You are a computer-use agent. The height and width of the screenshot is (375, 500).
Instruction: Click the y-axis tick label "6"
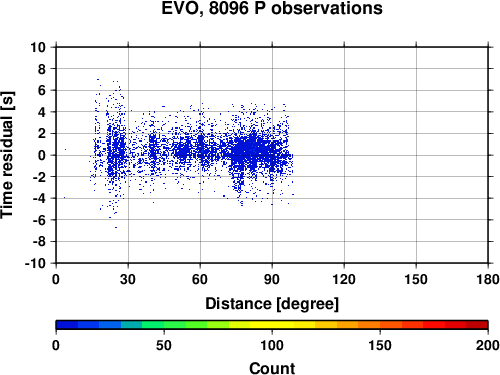(x=42, y=90)
